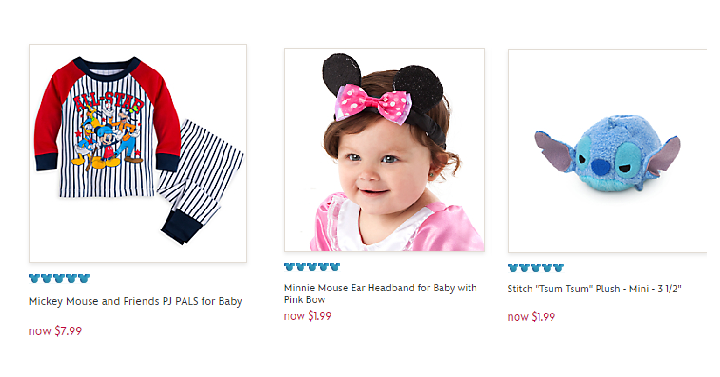
Task: Open the Minnie Mouse Ear Headband for Baby link
Action: click(x=380, y=293)
